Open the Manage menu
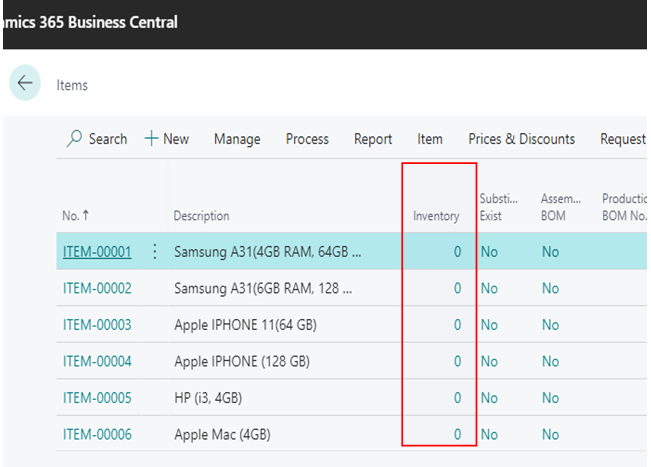651x467 pixels. [x=237, y=139]
